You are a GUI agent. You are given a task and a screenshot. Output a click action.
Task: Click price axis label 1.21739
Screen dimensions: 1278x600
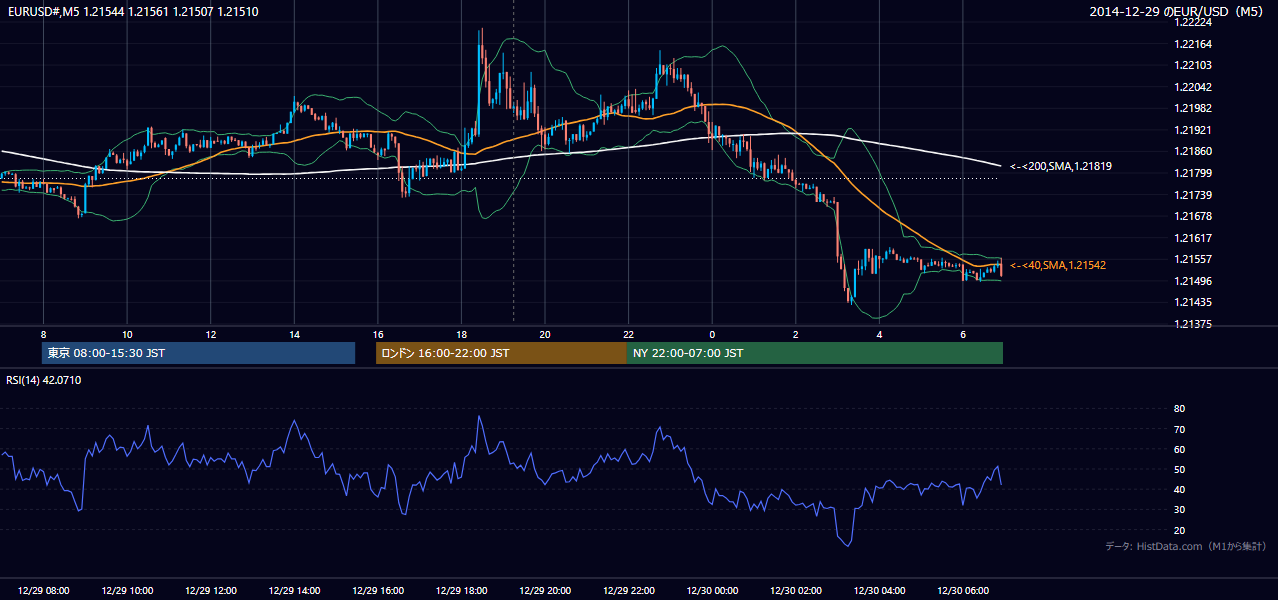click(x=1192, y=195)
